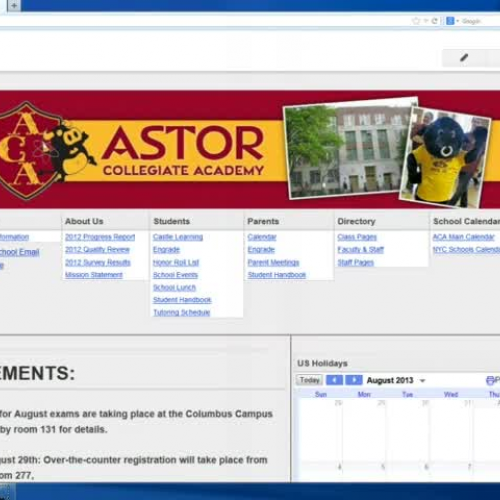Open the Mission Statement link
Screen dimensions: 500x500
tap(94, 275)
